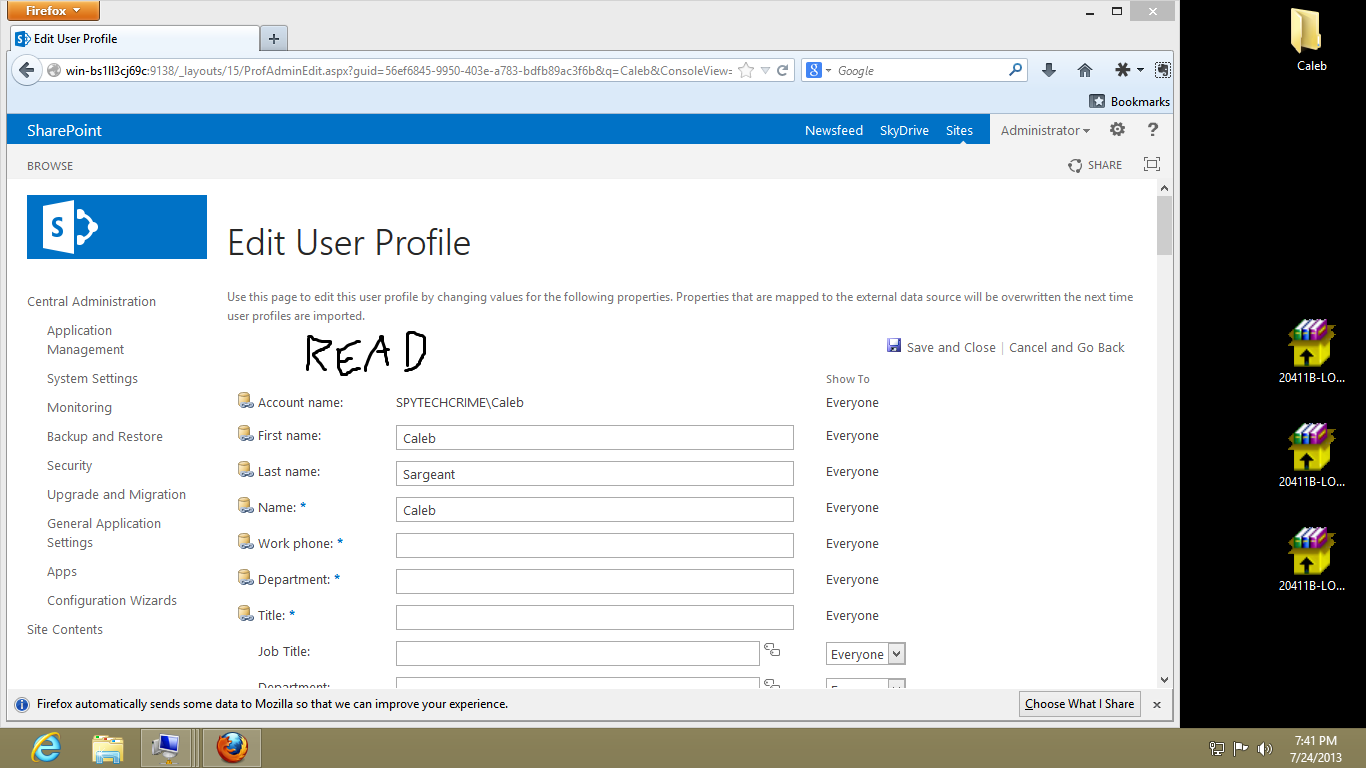Viewport: 1366px width, 768px height.
Task: Open Application Management sidebar link
Action: (86, 340)
